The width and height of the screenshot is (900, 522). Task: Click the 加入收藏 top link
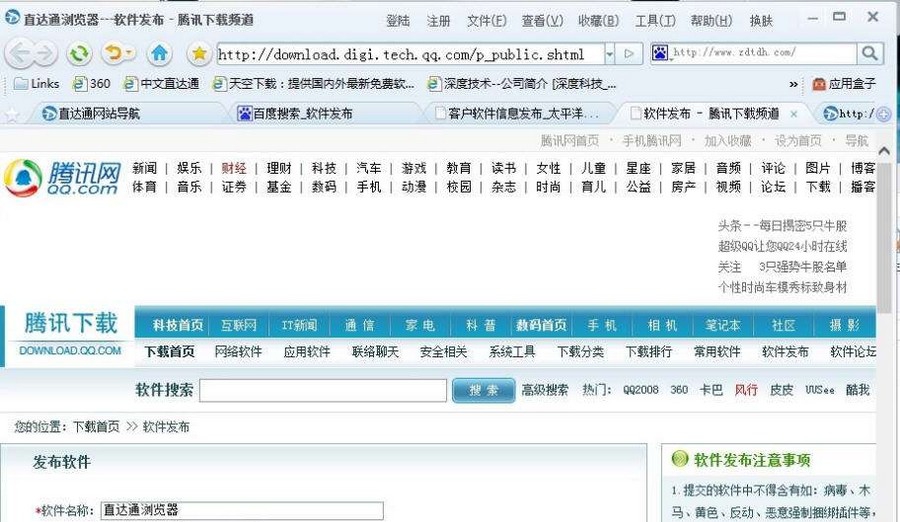tap(728, 141)
